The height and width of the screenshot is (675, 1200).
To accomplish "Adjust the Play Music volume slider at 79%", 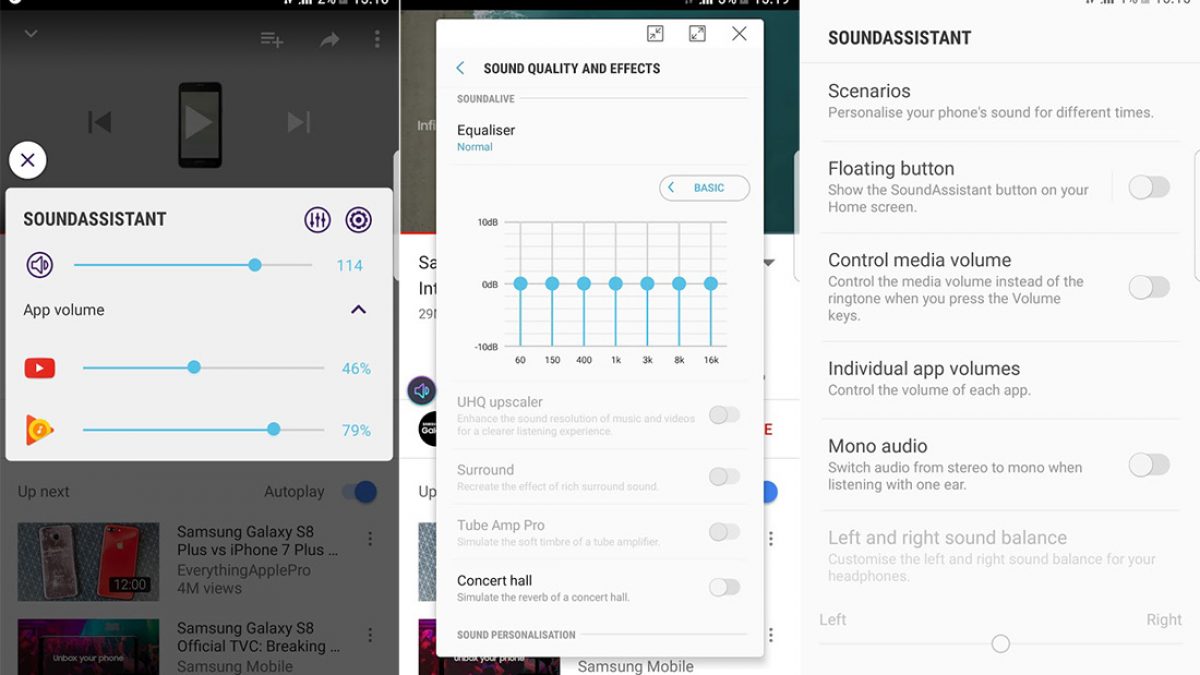I will [x=203, y=430].
